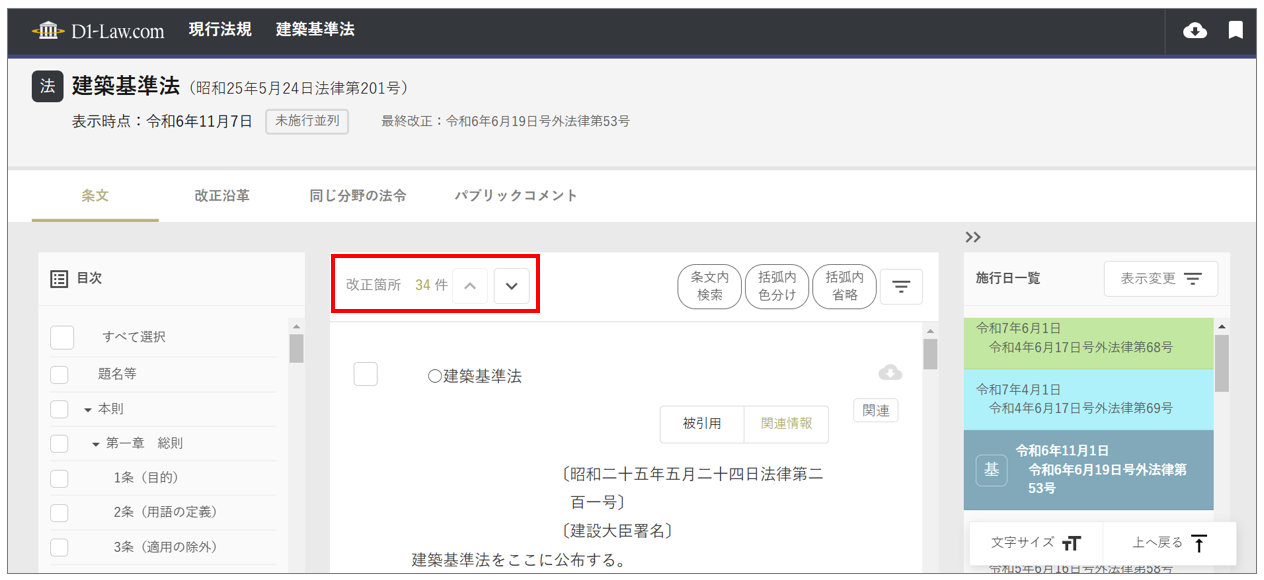Click the 条文内検索 button
The width and height of the screenshot is (1264, 580).
point(710,287)
